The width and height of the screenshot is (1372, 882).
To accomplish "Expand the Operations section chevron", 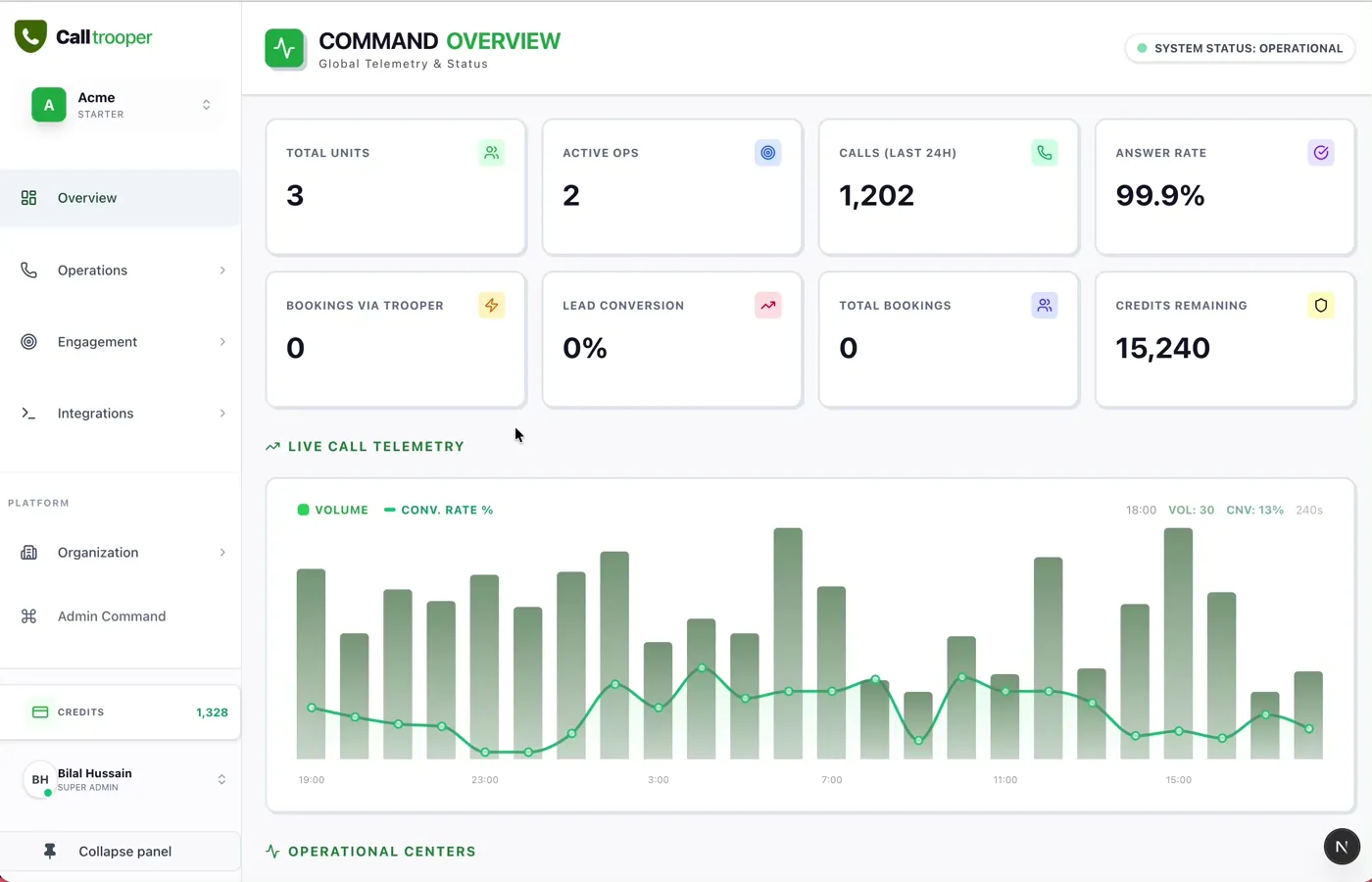I will click(223, 269).
